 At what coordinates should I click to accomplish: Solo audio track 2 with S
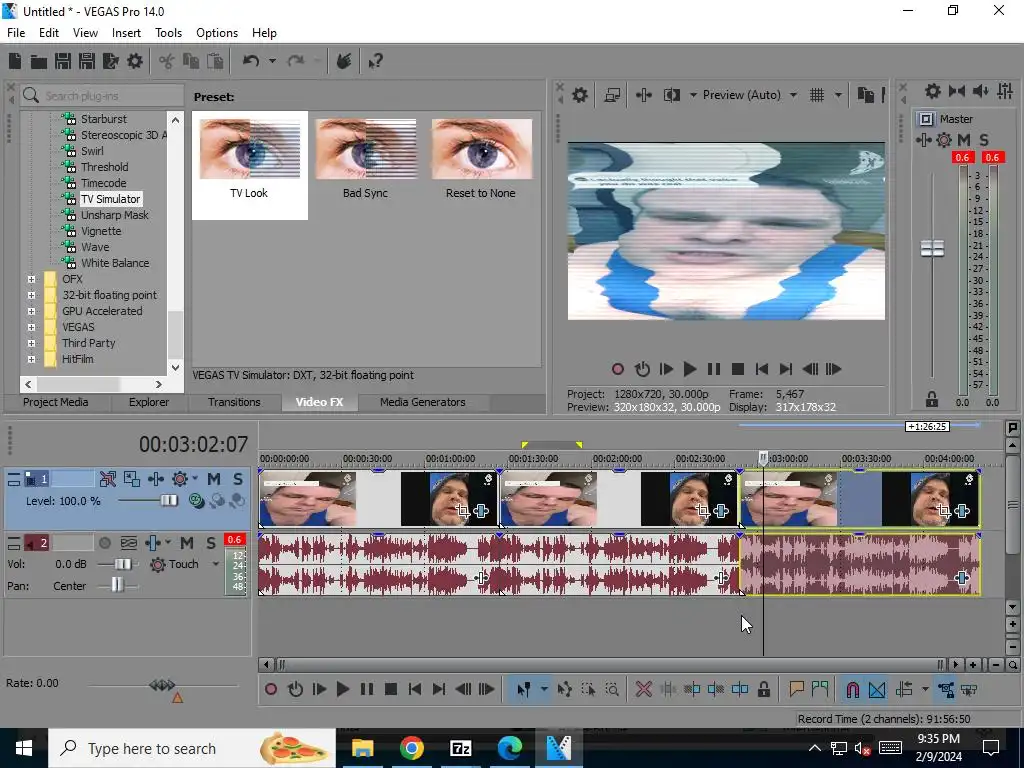[210, 543]
